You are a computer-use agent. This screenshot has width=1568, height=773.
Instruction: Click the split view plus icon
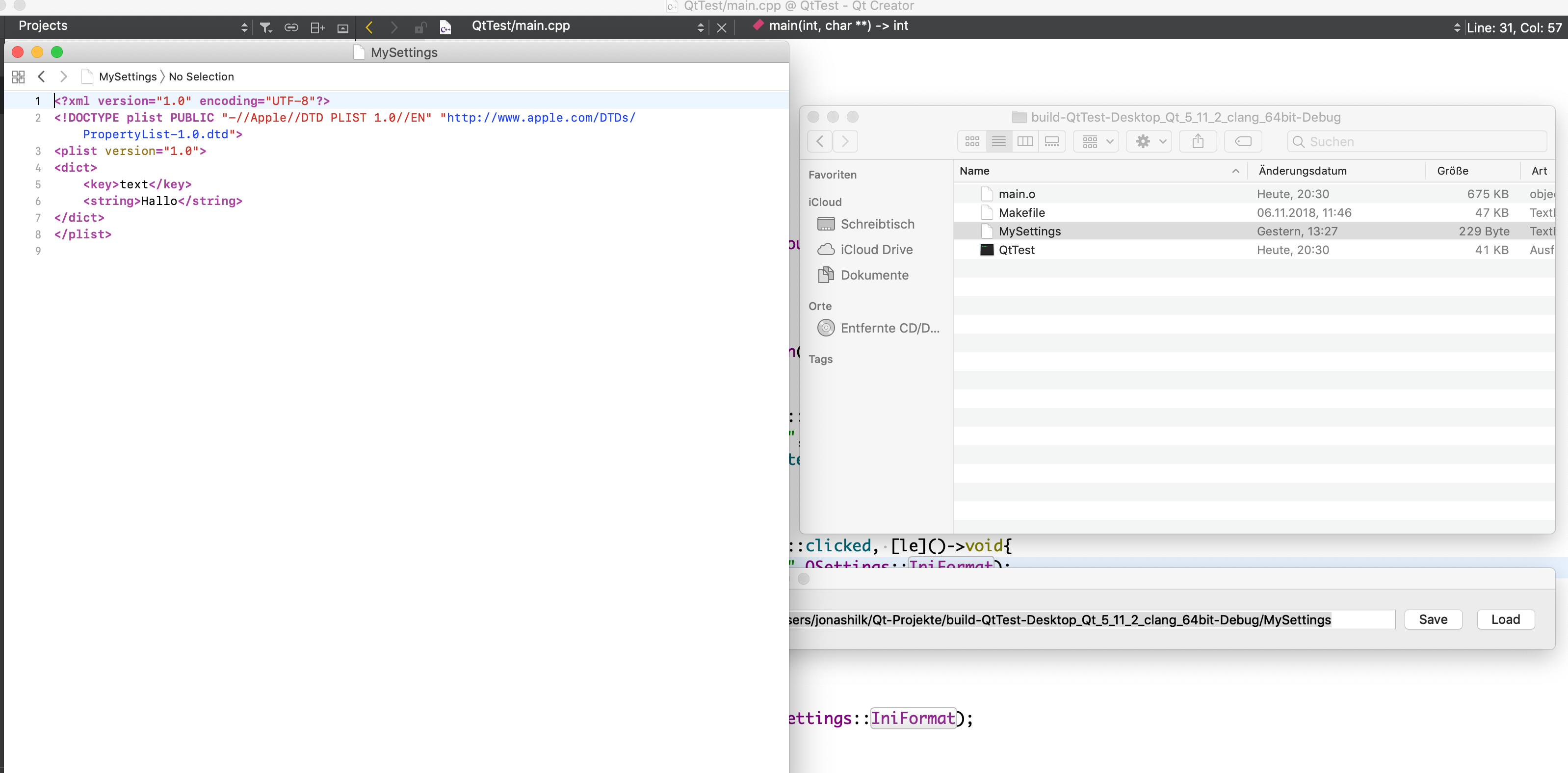(x=318, y=27)
